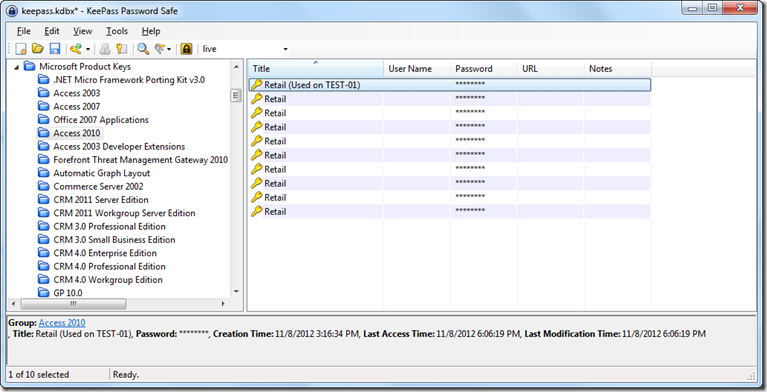
Task: Select CRM 3.0 Small Business Edition group
Action: (x=114, y=240)
